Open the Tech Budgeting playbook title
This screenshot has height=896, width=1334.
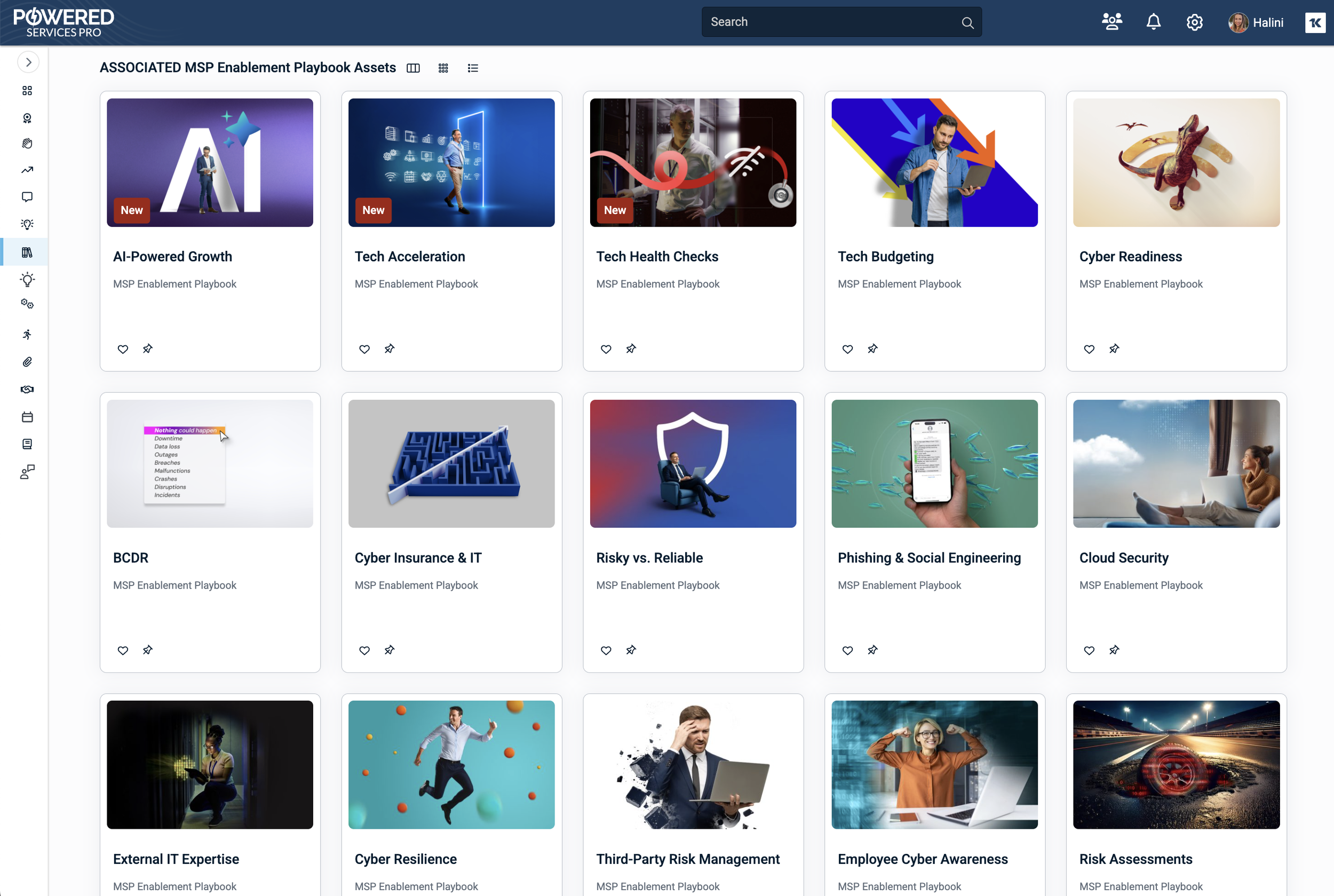tap(886, 257)
